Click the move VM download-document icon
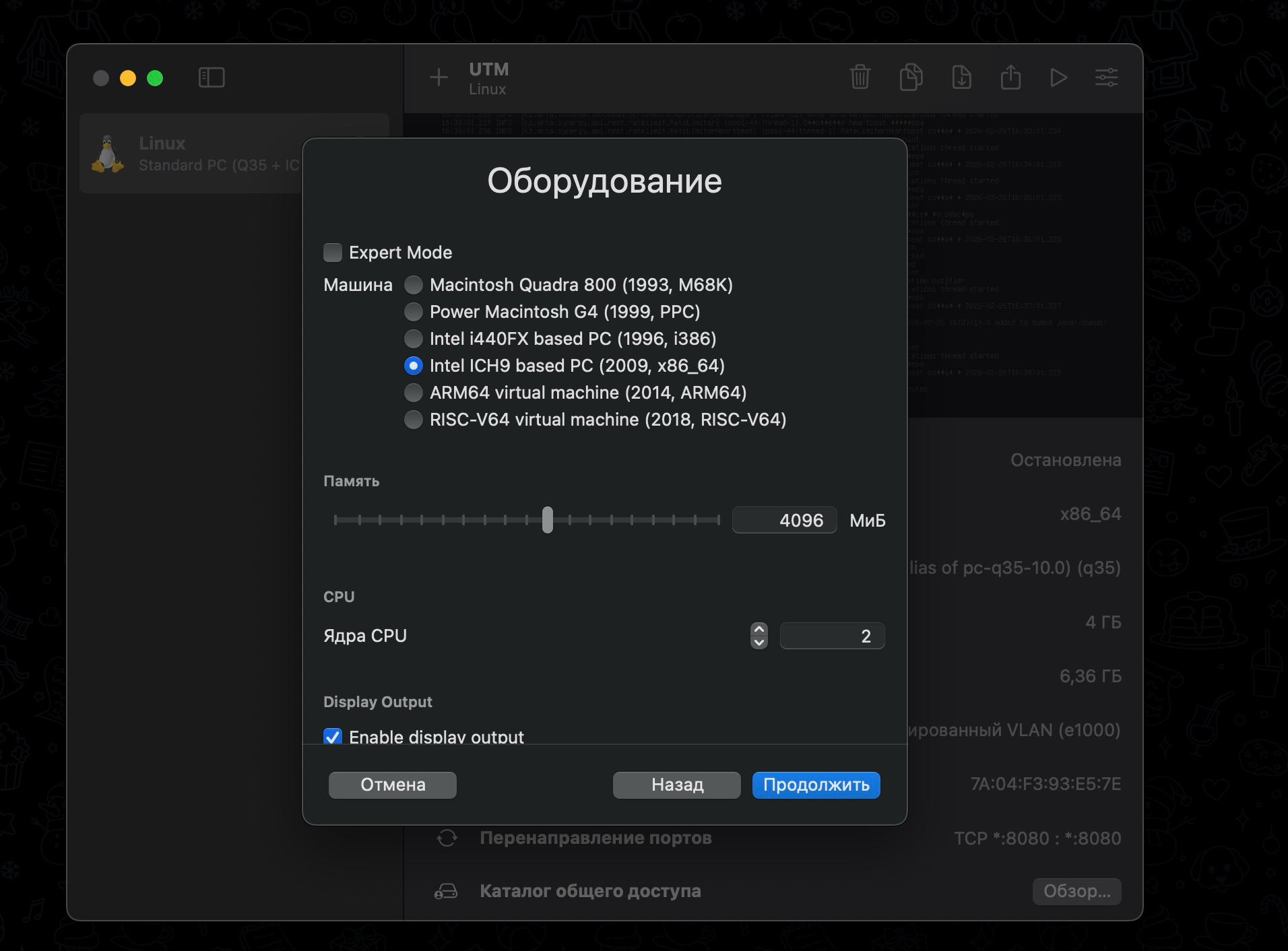 pos(961,77)
